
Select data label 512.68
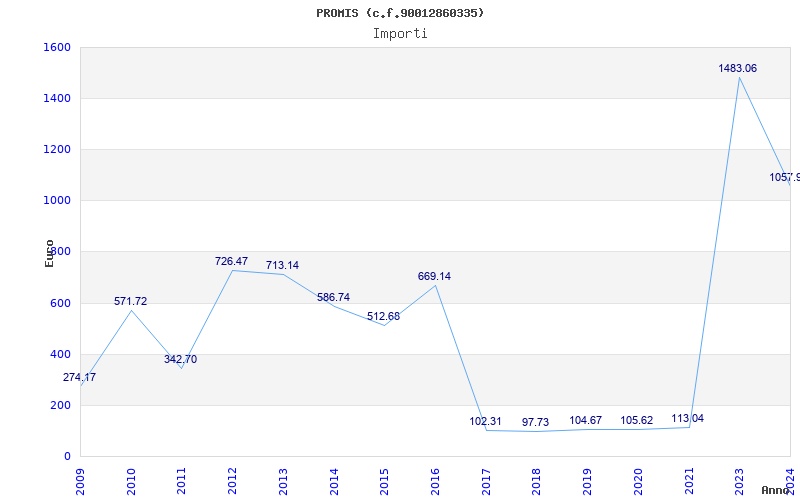coord(383,316)
